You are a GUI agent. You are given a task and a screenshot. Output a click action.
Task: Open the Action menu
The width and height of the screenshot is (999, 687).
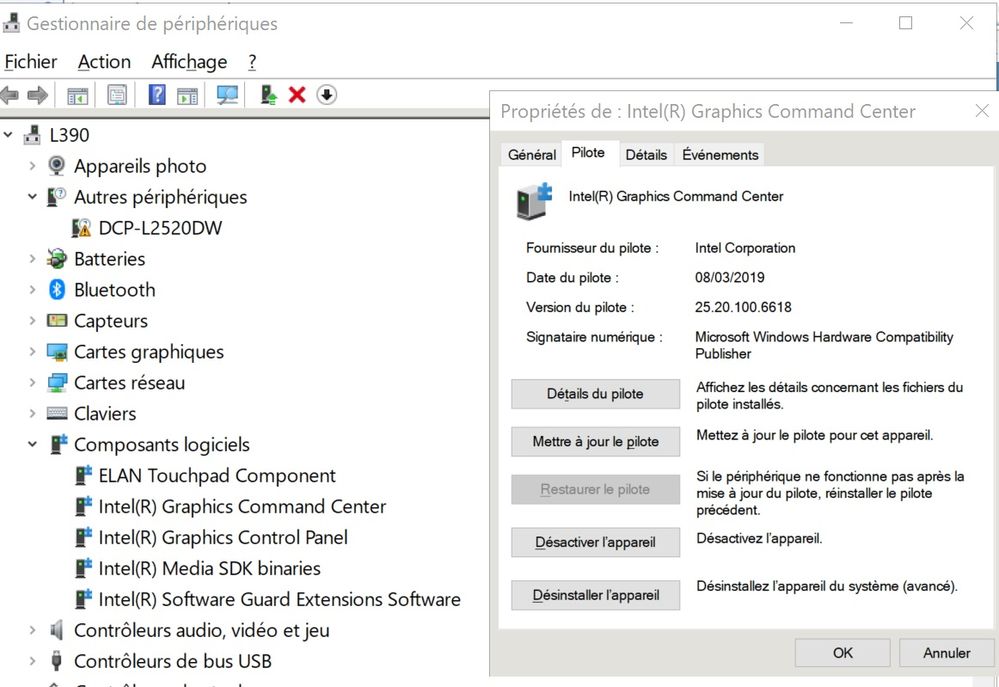104,62
